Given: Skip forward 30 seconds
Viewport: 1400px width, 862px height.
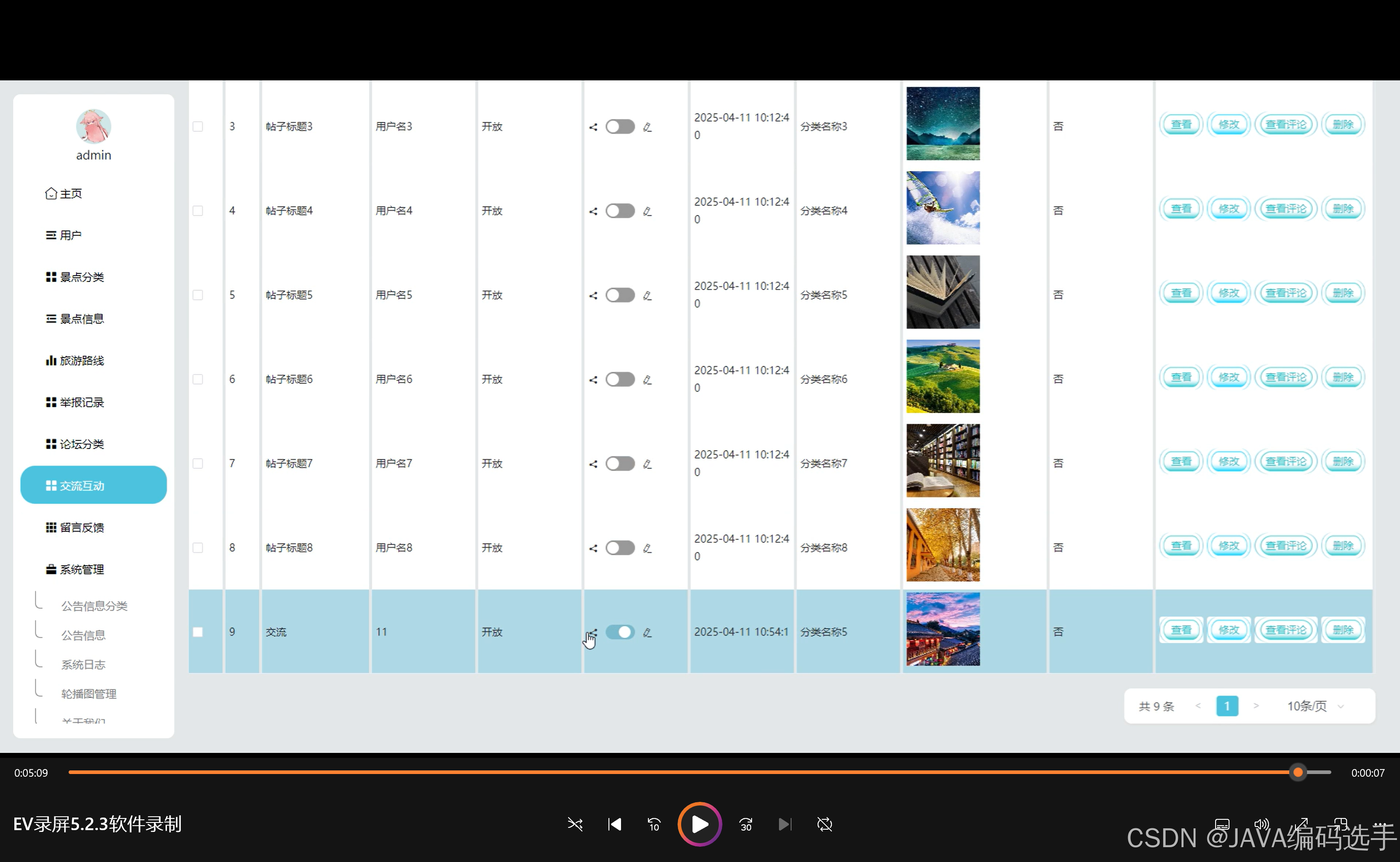Looking at the screenshot, I should point(746,824).
